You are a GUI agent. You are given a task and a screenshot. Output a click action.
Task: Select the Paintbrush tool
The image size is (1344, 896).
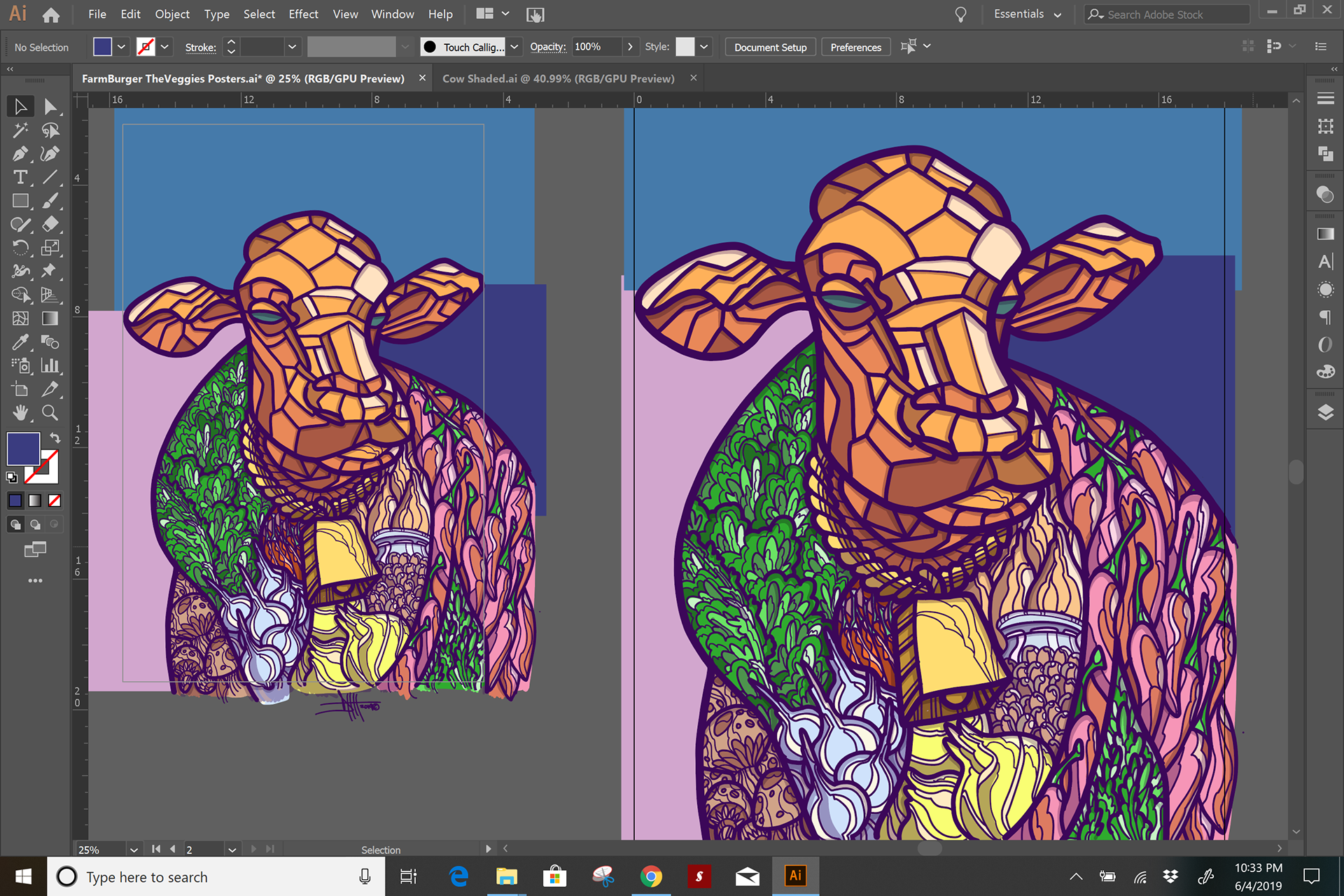[x=50, y=201]
